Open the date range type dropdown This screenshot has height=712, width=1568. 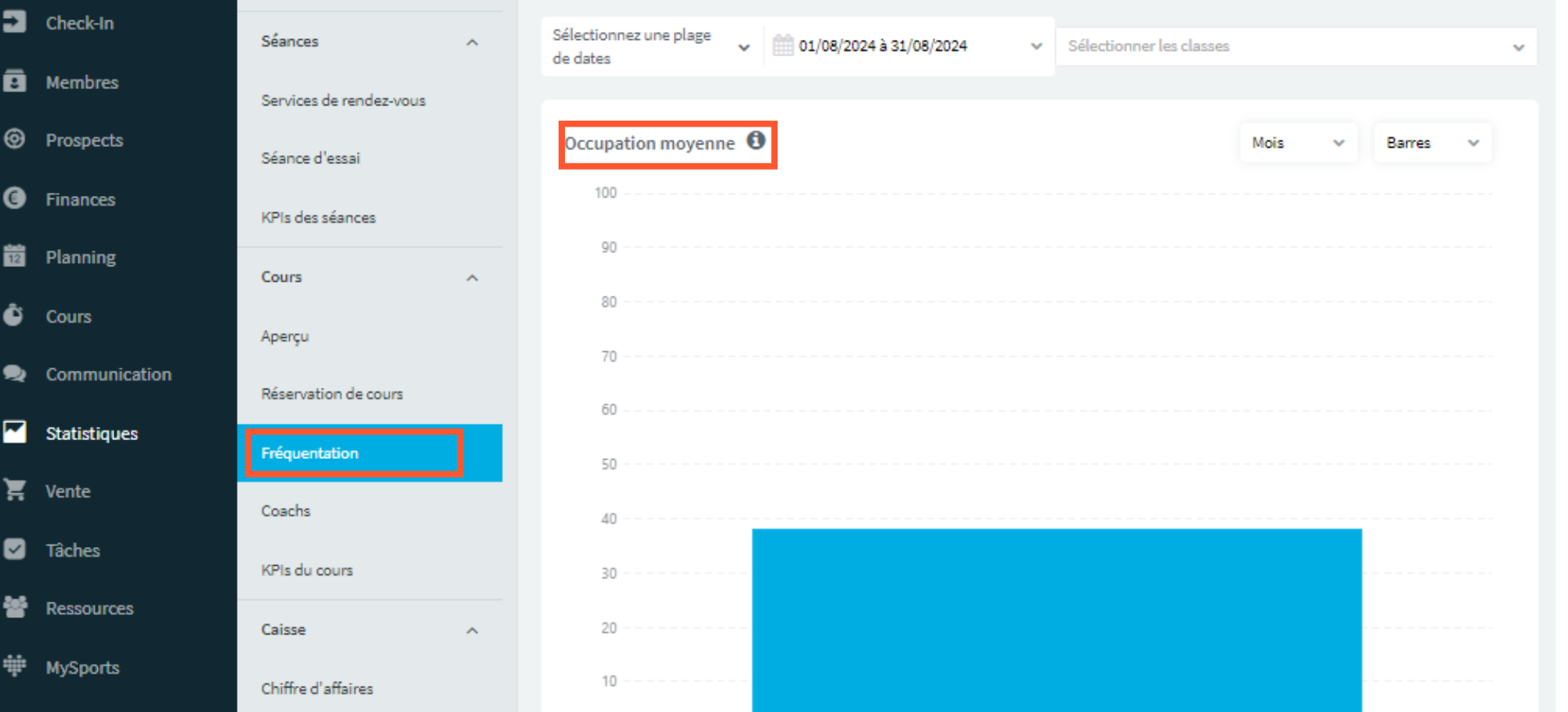coord(651,47)
